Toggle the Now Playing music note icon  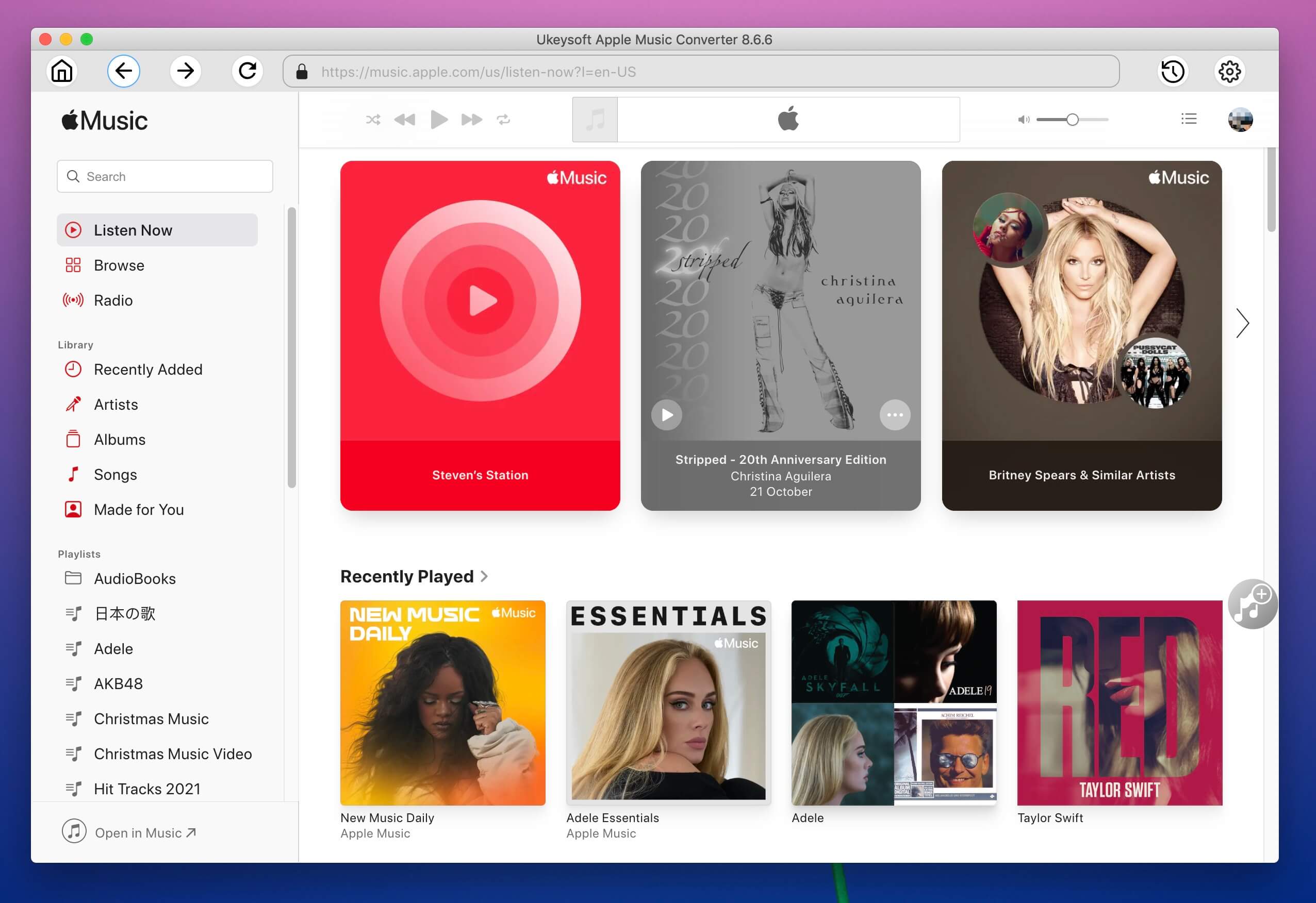[x=595, y=119]
